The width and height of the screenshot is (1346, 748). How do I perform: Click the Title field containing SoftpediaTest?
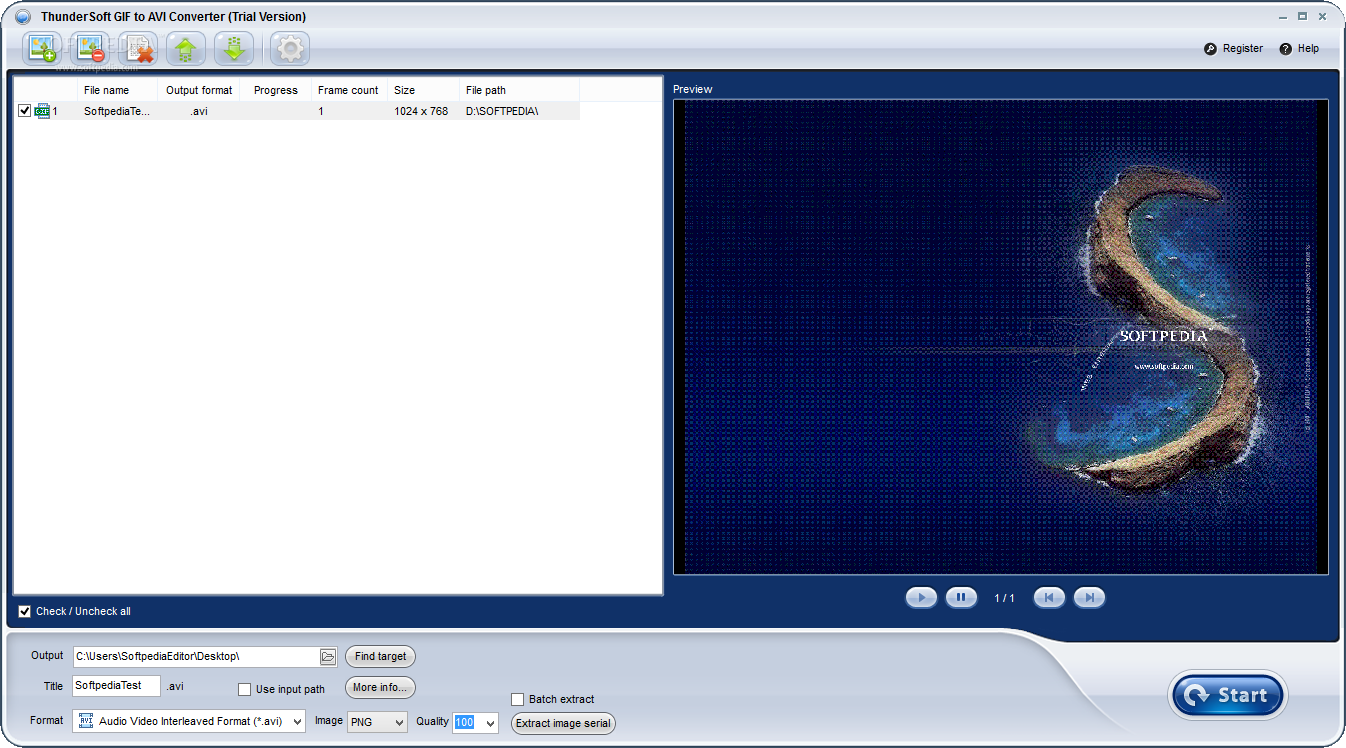click(116, 686)
